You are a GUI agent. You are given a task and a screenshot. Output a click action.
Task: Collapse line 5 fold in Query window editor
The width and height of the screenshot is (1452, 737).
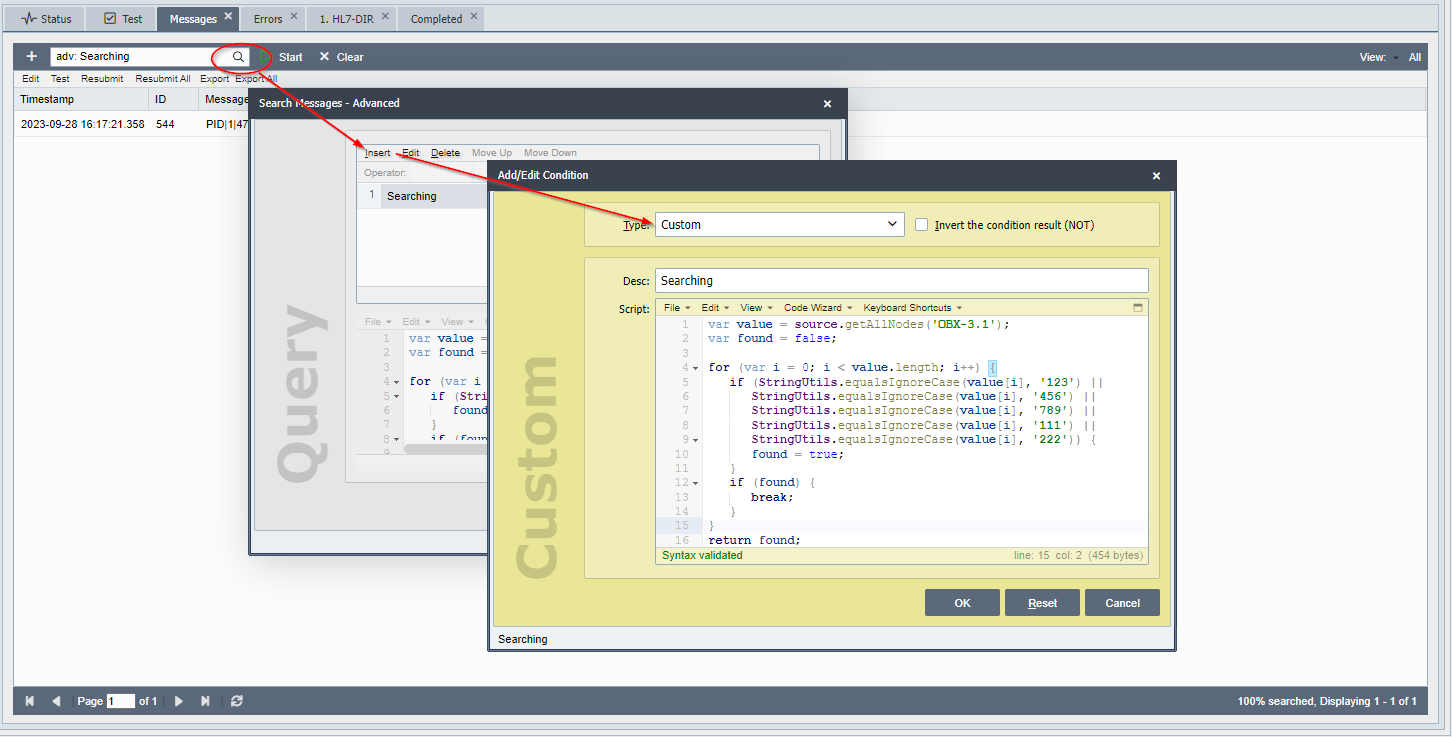coord(396,396)
